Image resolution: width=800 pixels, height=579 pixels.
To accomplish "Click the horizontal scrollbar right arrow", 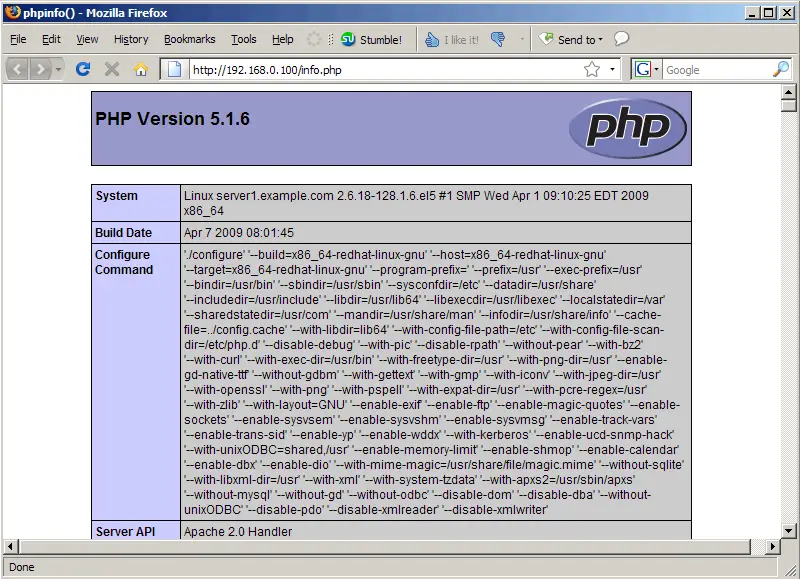I will tap(772, 546).
